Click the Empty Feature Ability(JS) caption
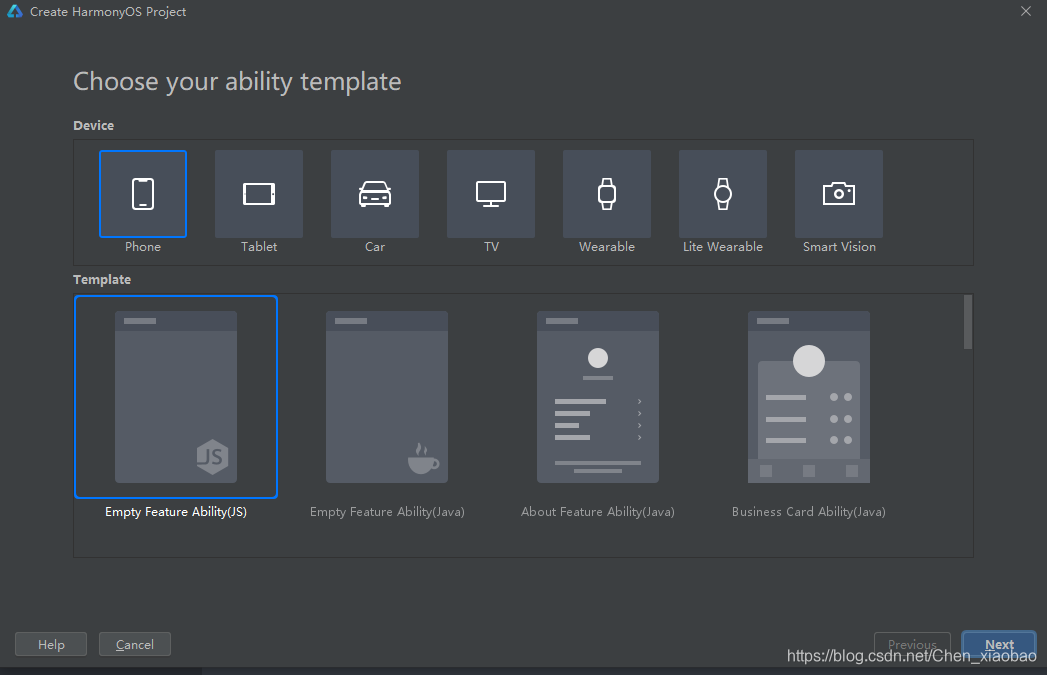The height and width of the screenshot is (675, 1047). coord(176,512)
